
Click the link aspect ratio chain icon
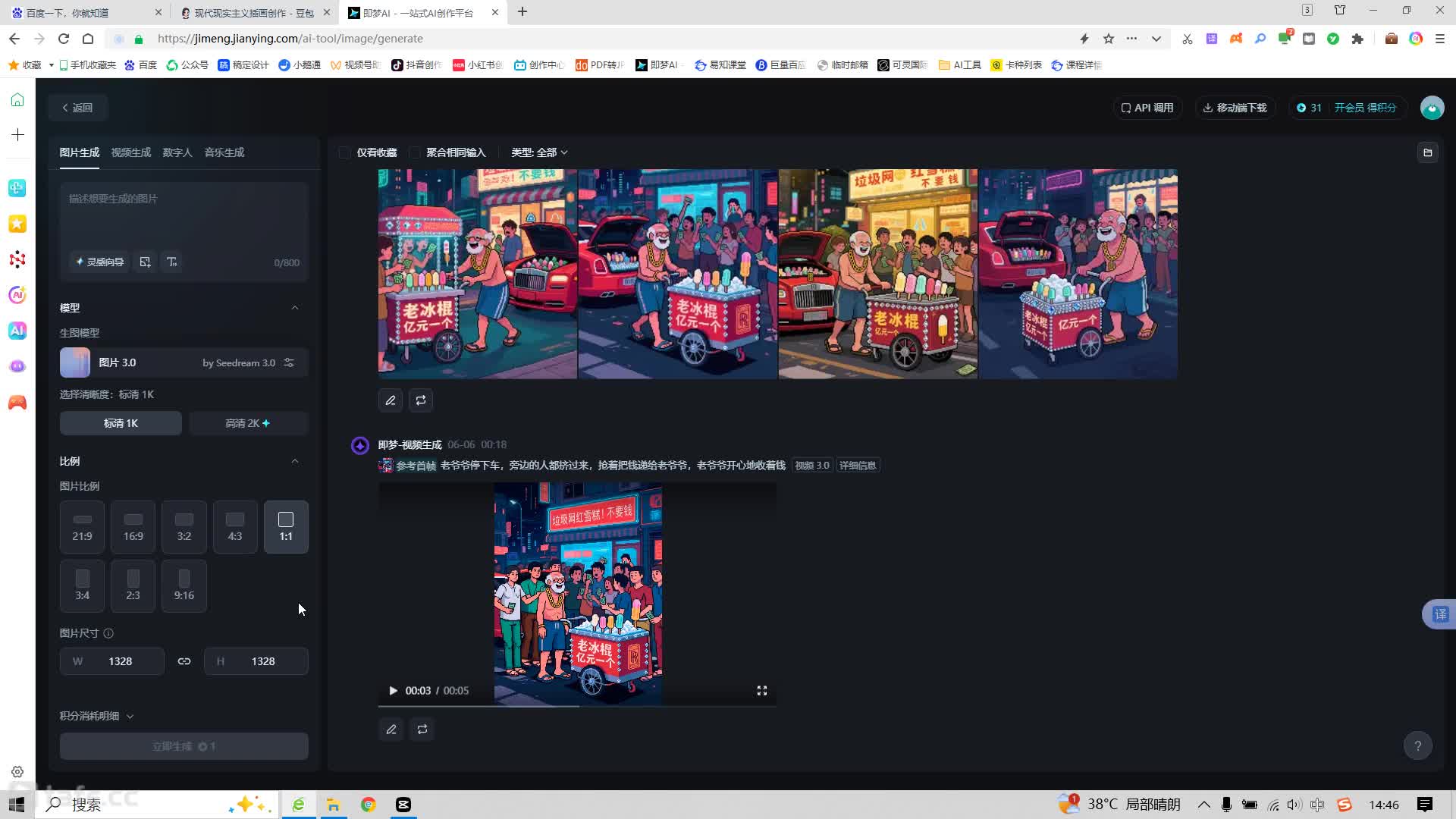pos(184,661)
